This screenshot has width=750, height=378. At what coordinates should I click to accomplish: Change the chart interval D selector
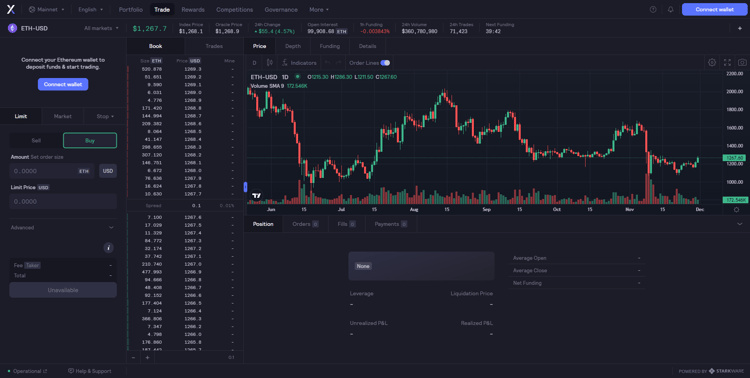(254, 63)
